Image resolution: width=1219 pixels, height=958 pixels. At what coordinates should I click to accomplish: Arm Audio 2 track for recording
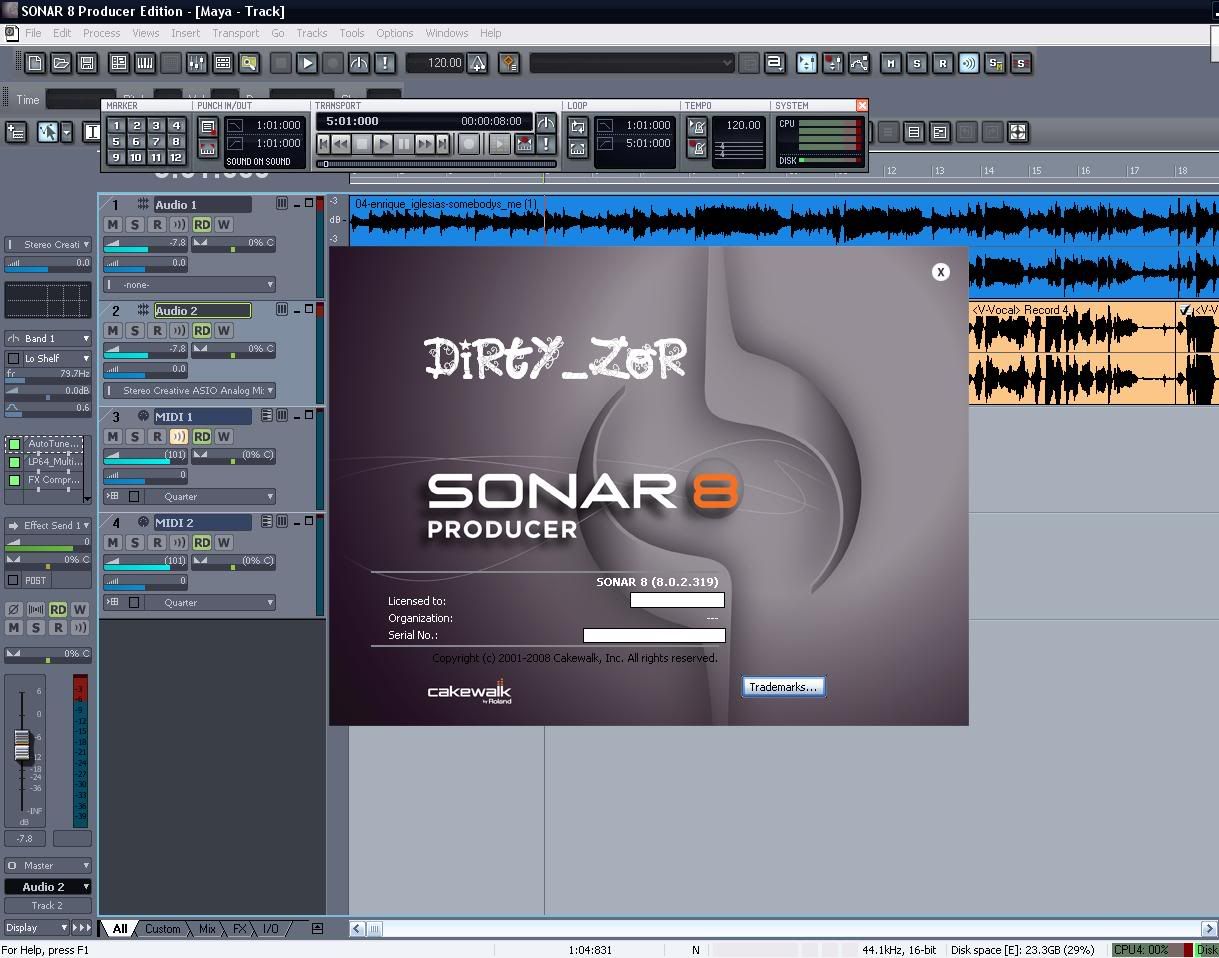pyautogui.click(x=157, y=331)
